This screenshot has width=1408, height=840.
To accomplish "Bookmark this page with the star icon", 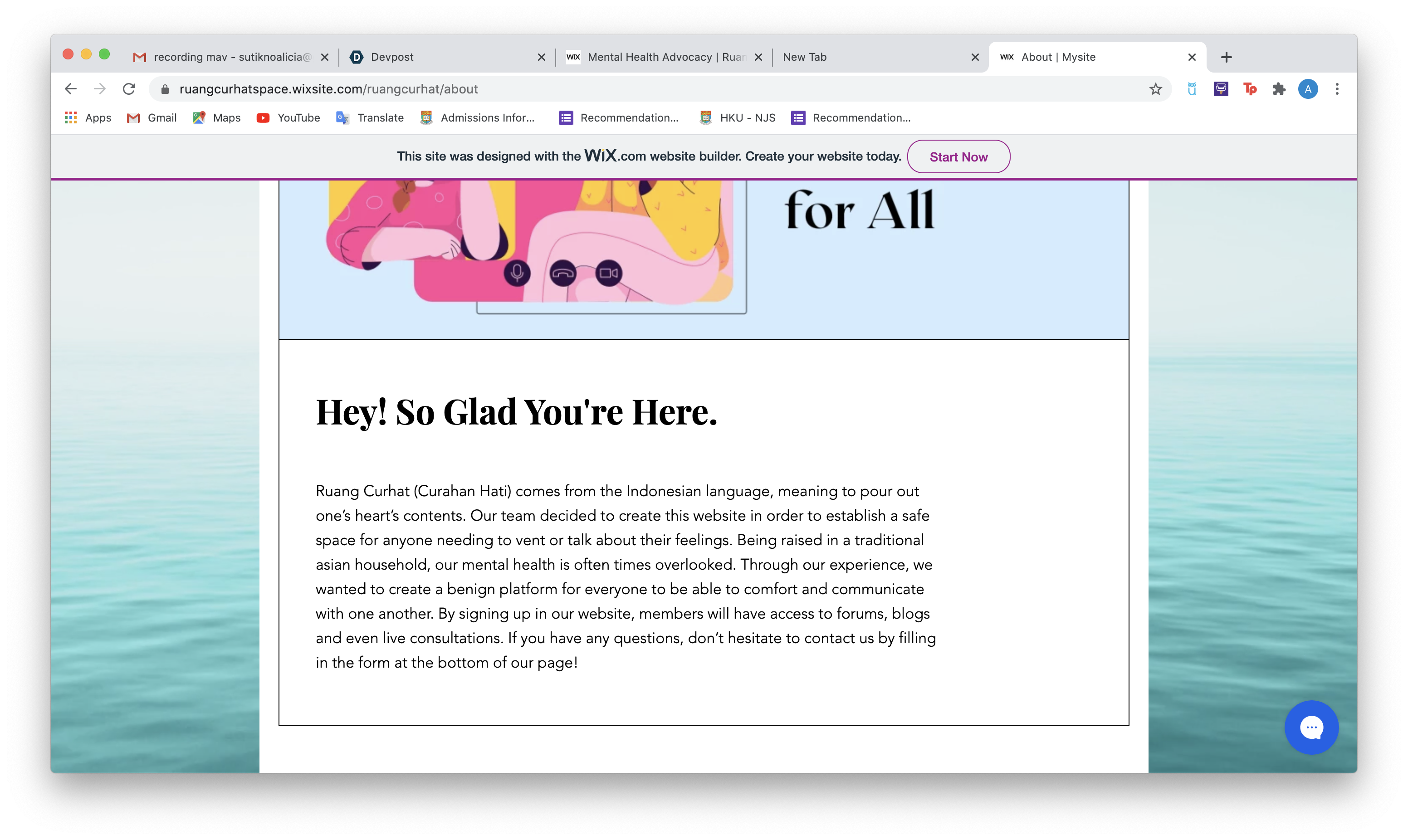I will tap(1156, 89).
